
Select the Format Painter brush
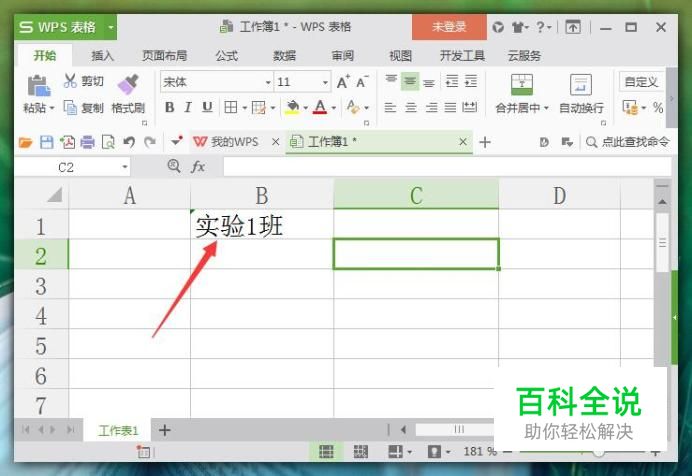pos(128,84)
